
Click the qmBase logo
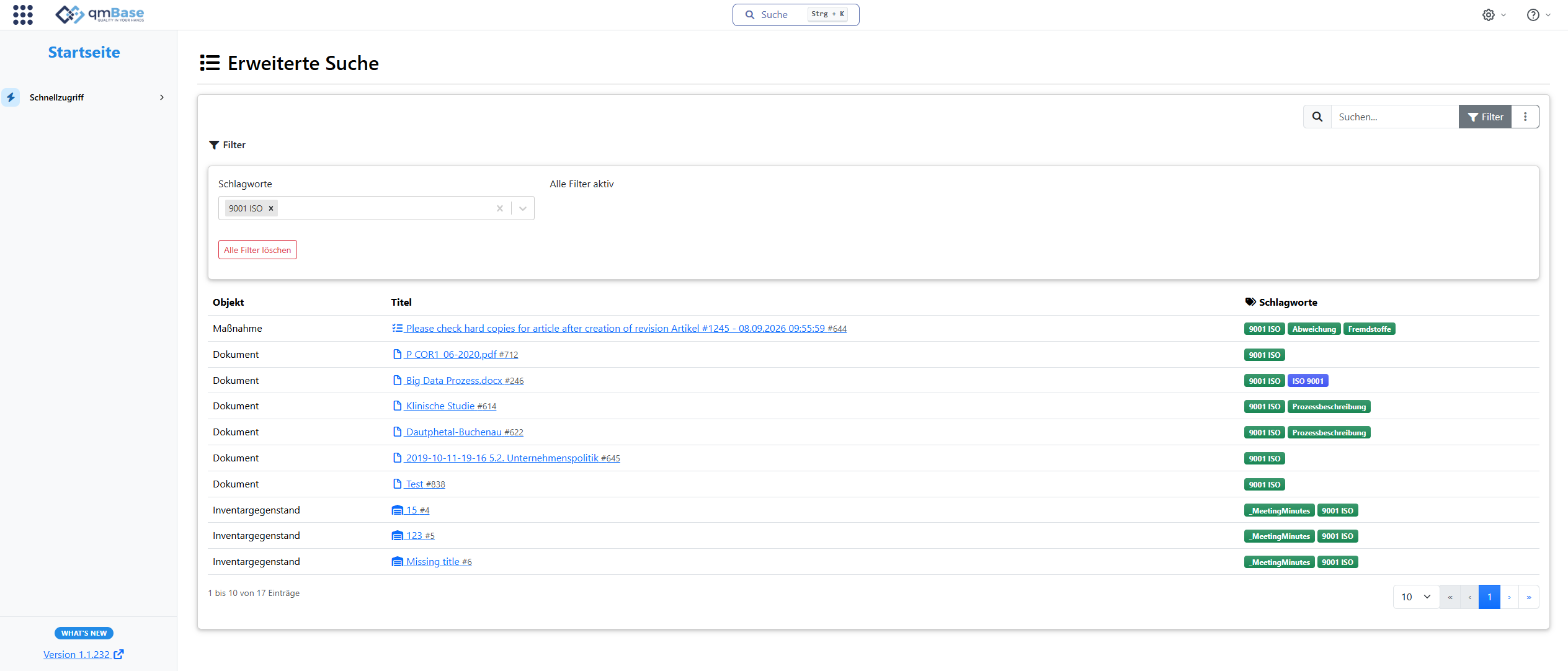(x=100, y=14)
